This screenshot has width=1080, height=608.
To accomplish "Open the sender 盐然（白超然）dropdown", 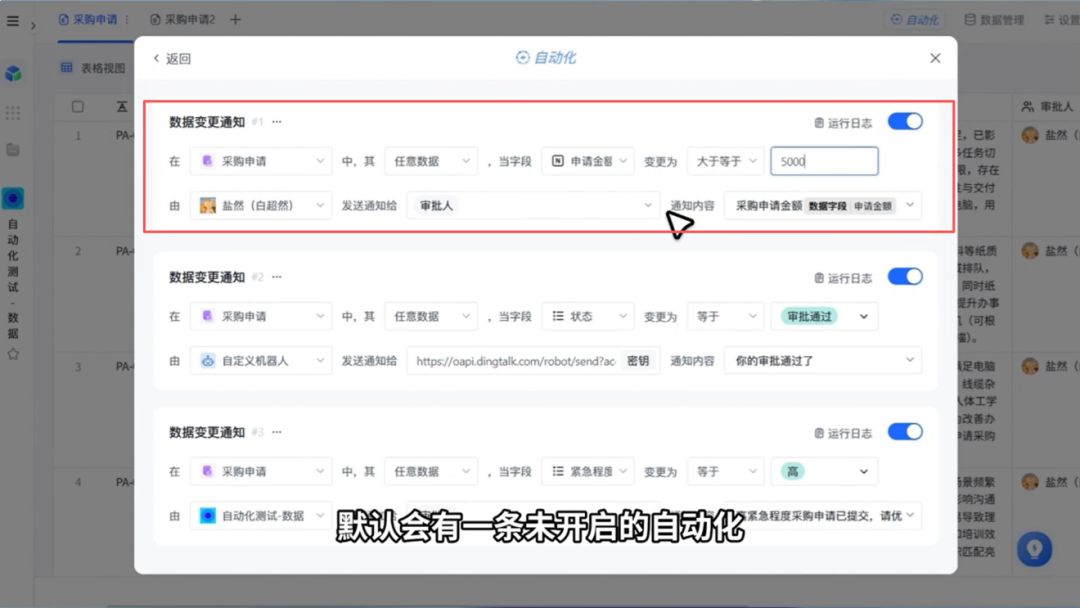I will pyautogui.click(x=261, y=205).
